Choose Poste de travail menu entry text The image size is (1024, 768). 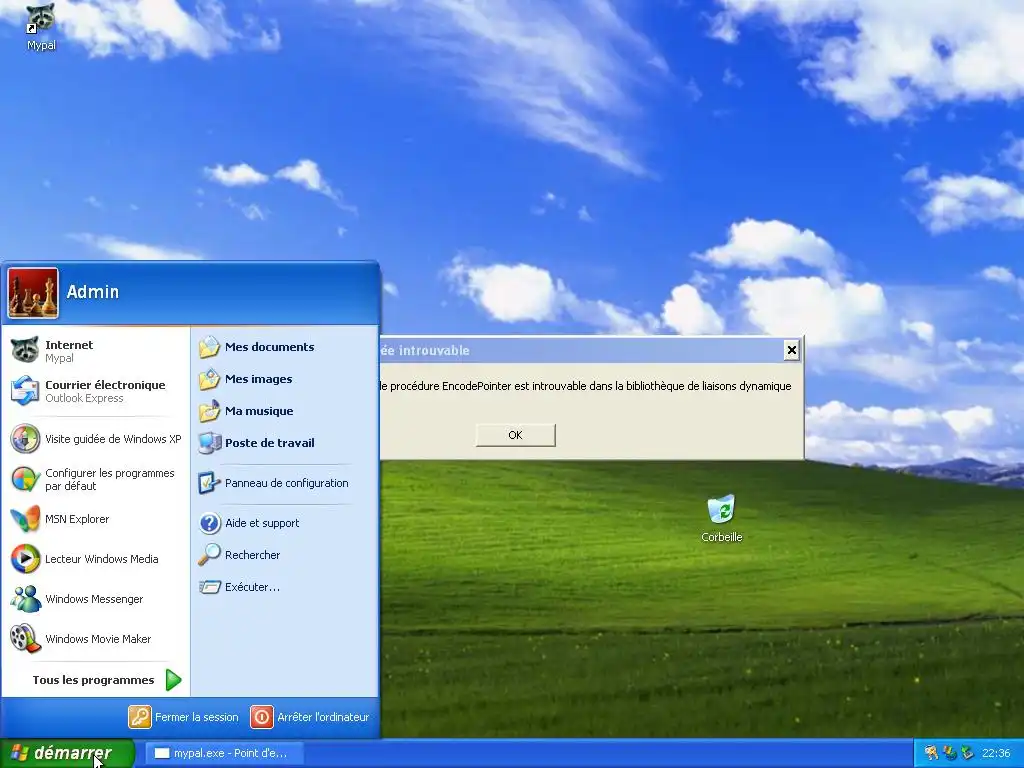[269, 443]
